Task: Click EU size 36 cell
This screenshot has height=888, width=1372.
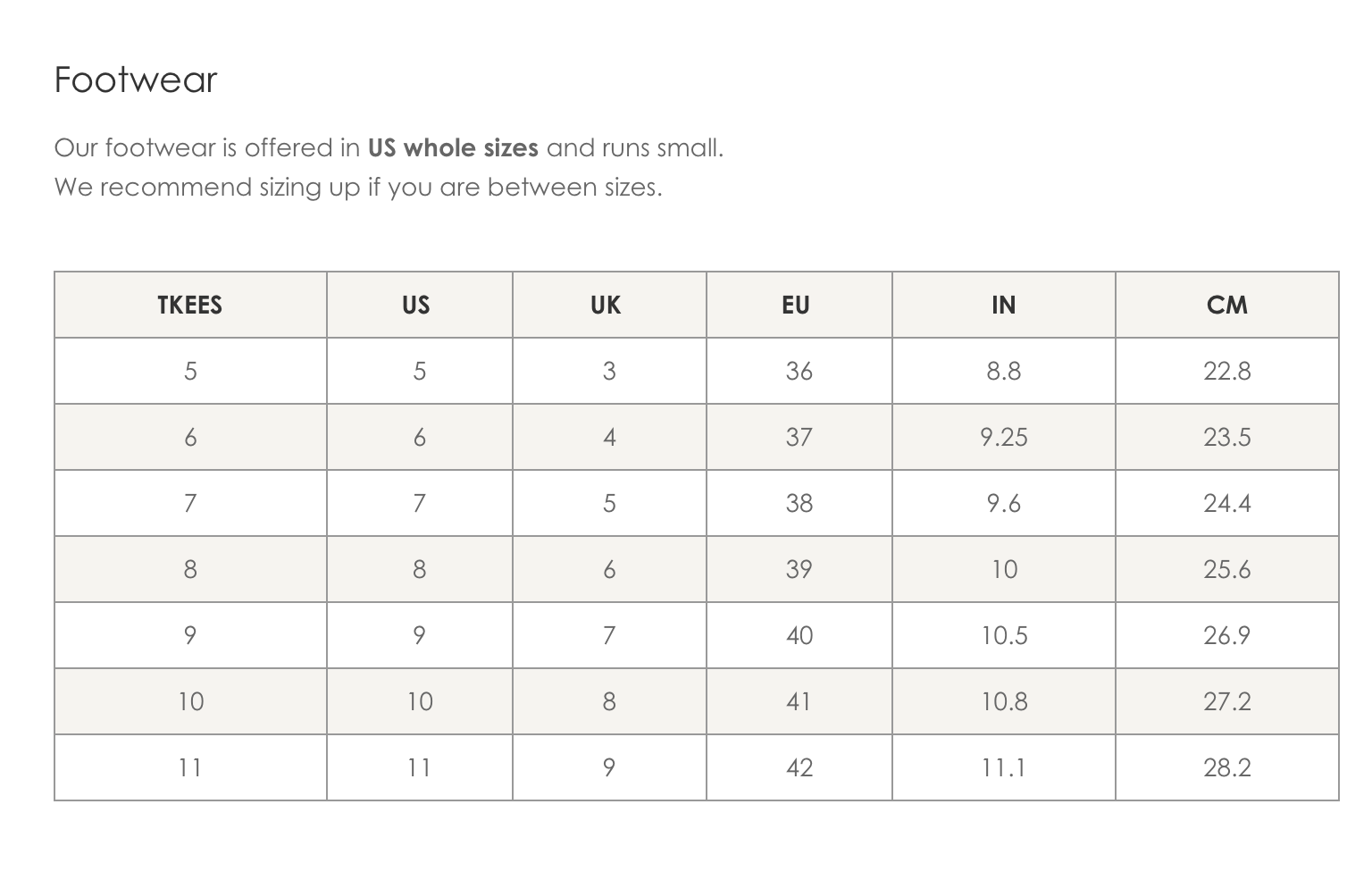Action: pos(799,371)
